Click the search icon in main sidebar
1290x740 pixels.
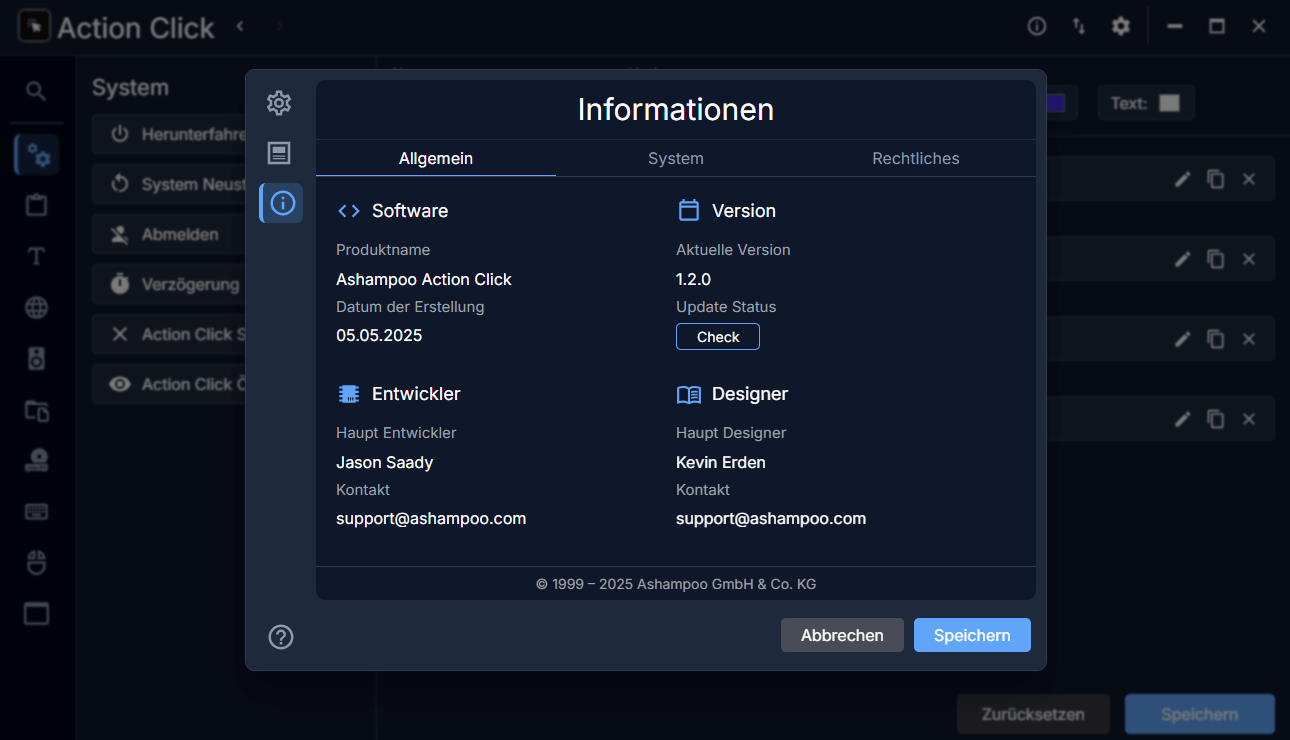click(36, 92)
